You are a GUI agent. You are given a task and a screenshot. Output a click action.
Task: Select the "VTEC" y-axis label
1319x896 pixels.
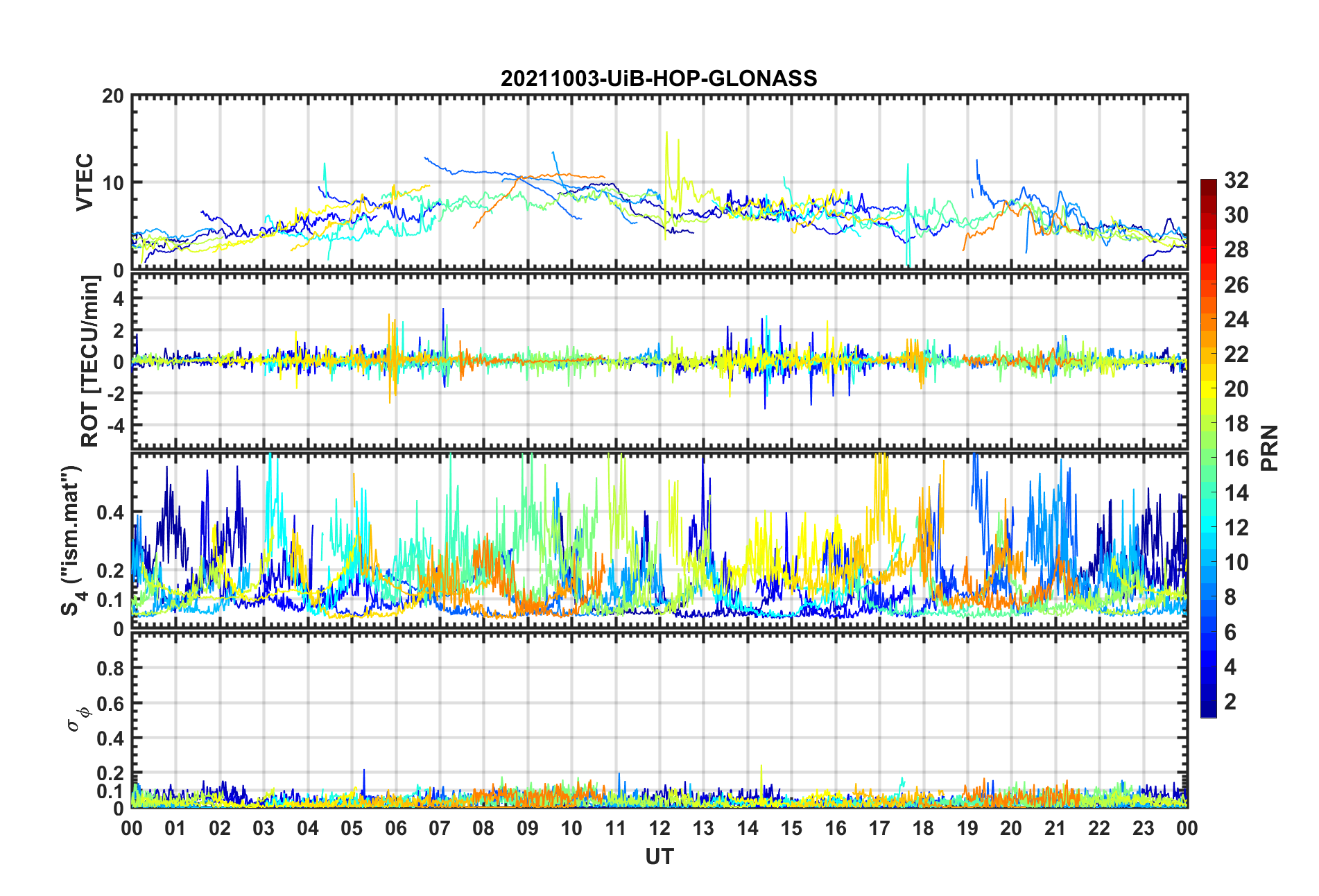pyautogui.click(x=84, y=182)
